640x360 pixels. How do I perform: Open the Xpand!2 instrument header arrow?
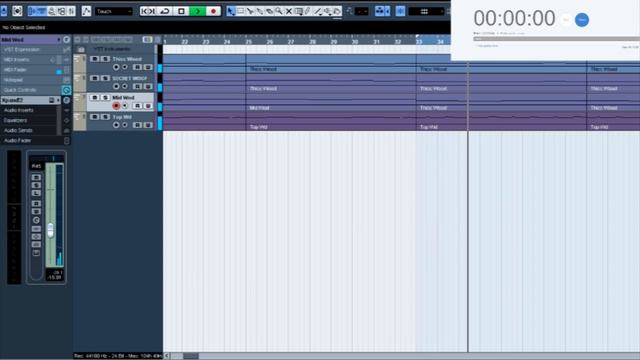(58, 100)
